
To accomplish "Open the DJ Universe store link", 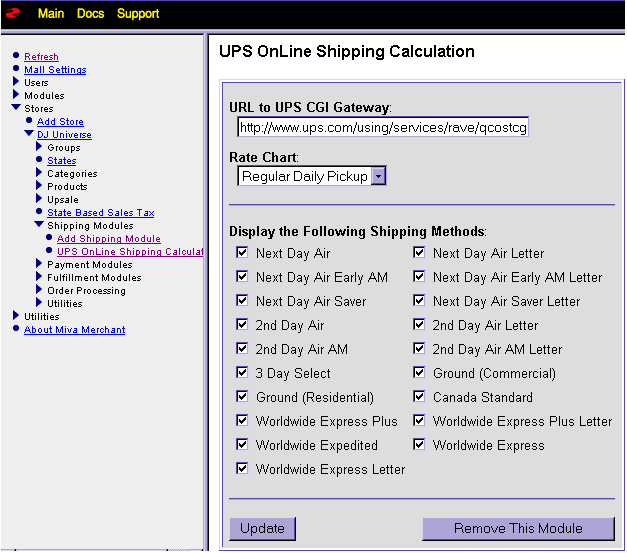I will pyautogui.click(x=64, y=135).
